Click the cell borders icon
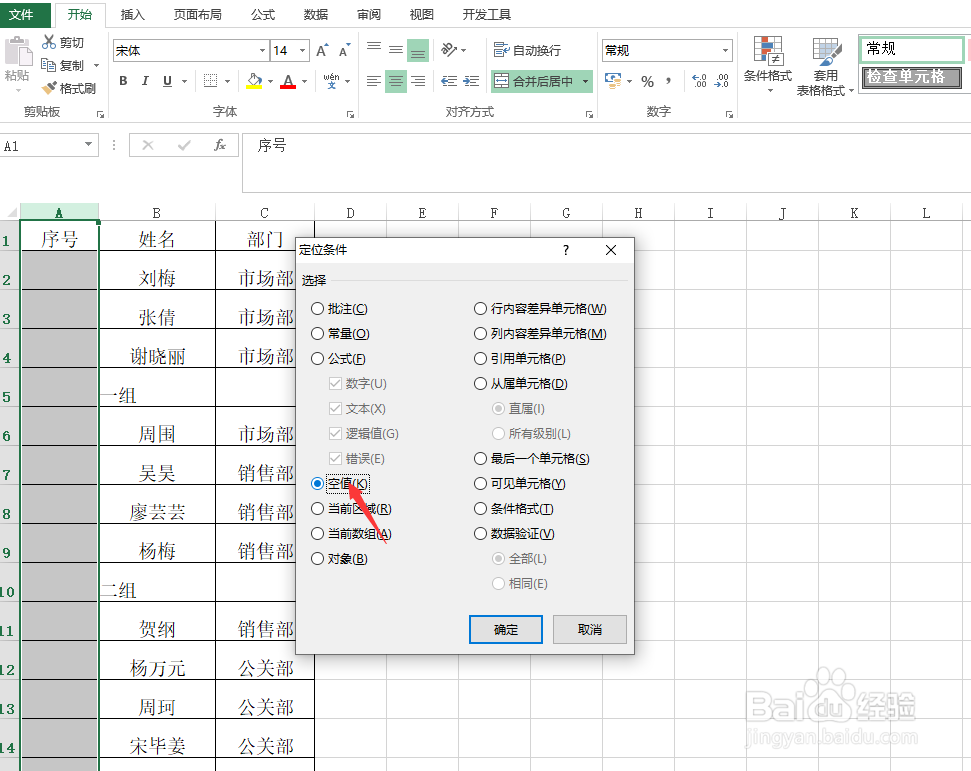971x771 pixels. 211,81
